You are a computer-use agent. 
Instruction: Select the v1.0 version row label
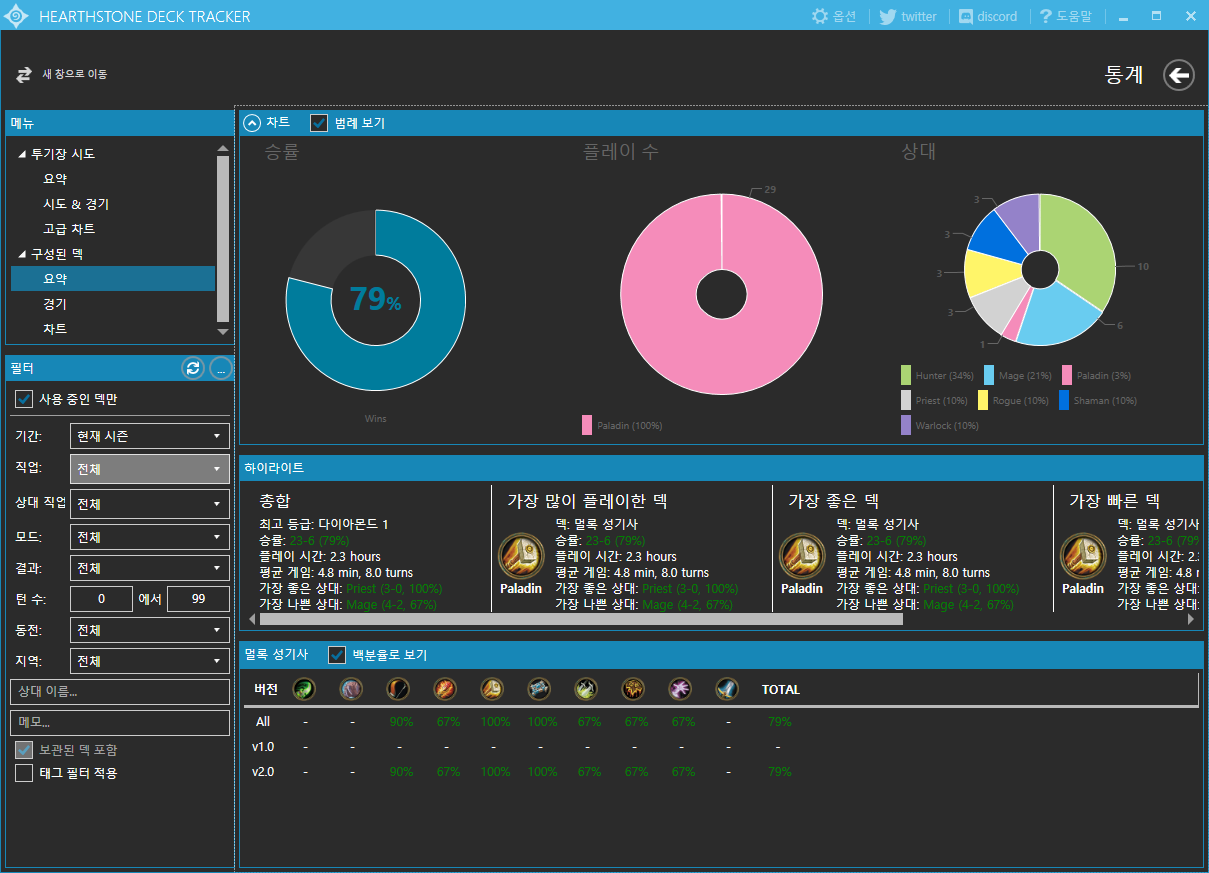(264, 747)
